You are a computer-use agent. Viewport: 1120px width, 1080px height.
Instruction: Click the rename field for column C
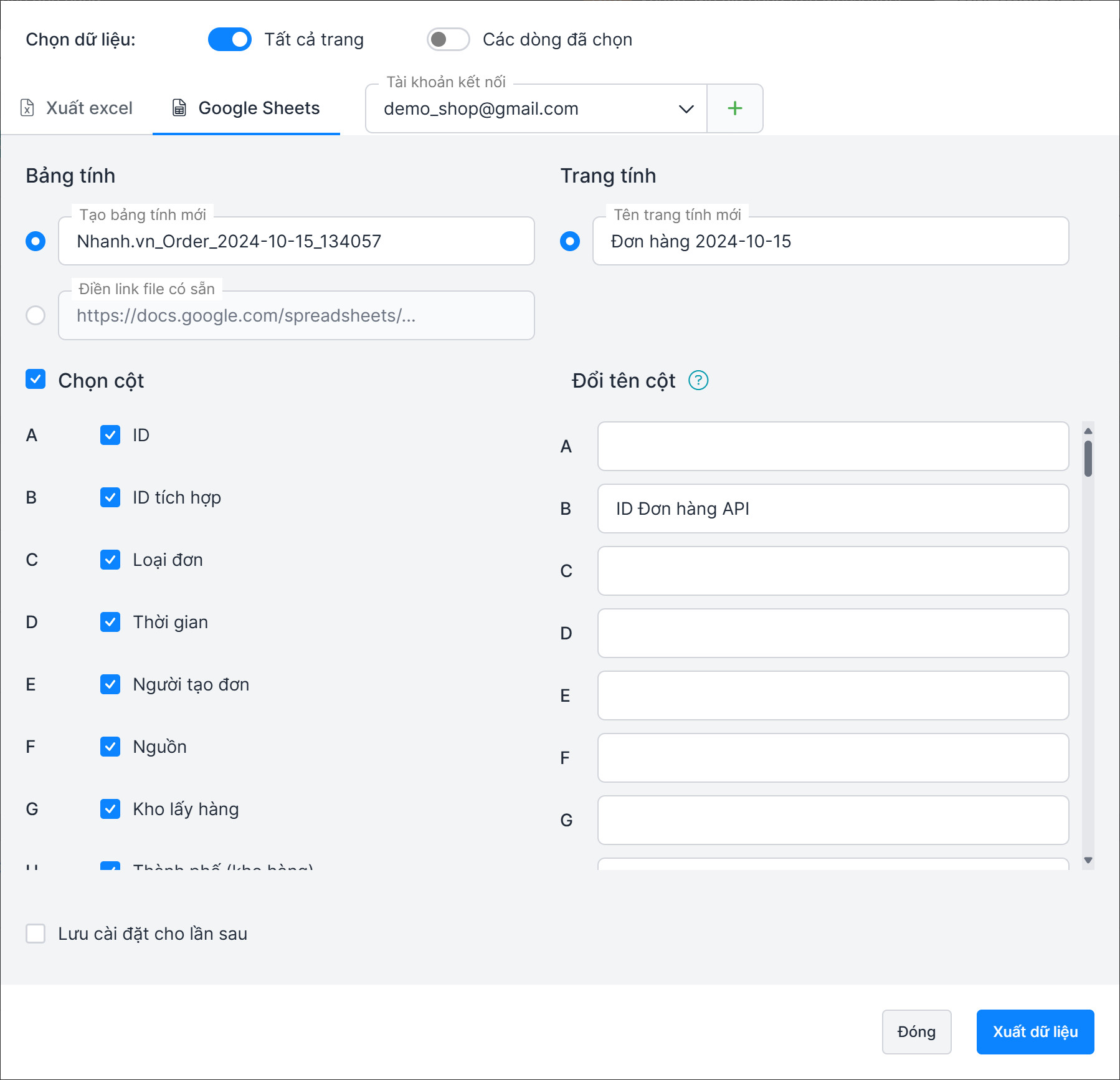[x=833, y=571]
